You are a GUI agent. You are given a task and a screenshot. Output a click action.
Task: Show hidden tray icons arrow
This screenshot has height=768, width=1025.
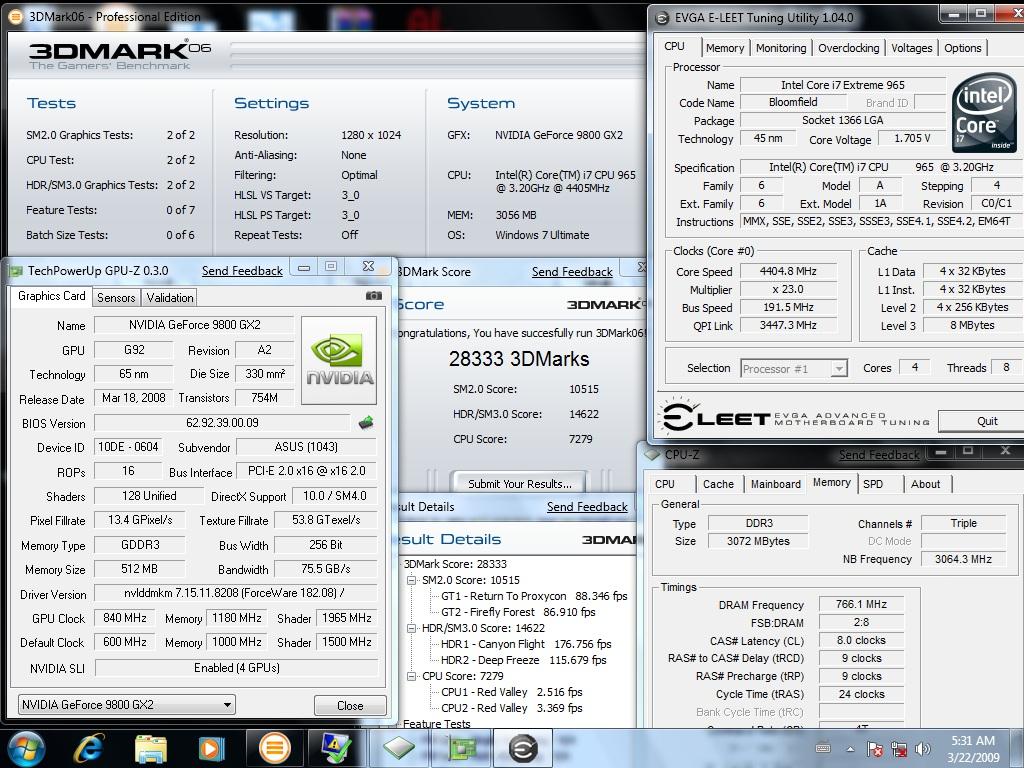850,749
